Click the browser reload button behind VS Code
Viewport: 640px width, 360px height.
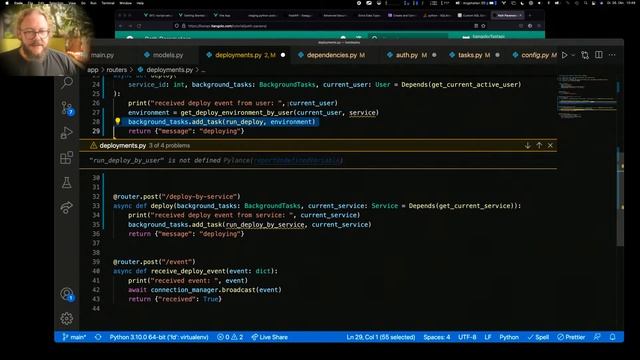coord(140,26)
